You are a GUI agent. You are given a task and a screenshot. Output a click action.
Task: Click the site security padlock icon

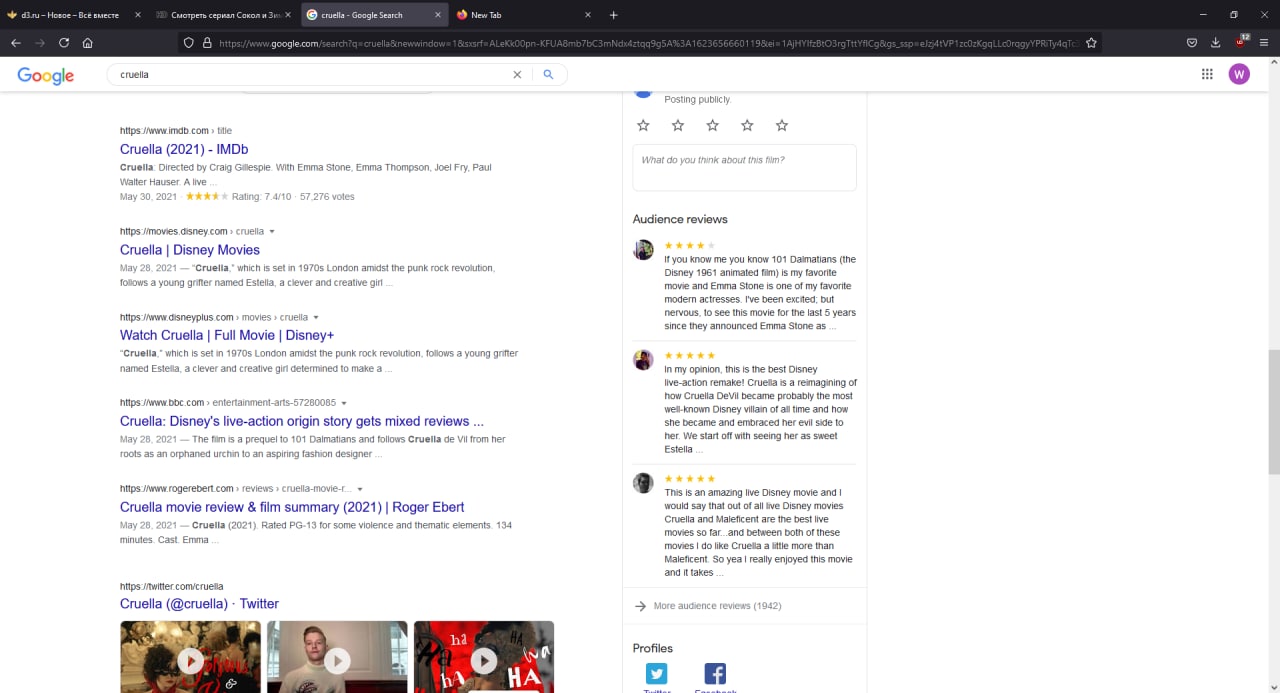[x=207, y=43]
